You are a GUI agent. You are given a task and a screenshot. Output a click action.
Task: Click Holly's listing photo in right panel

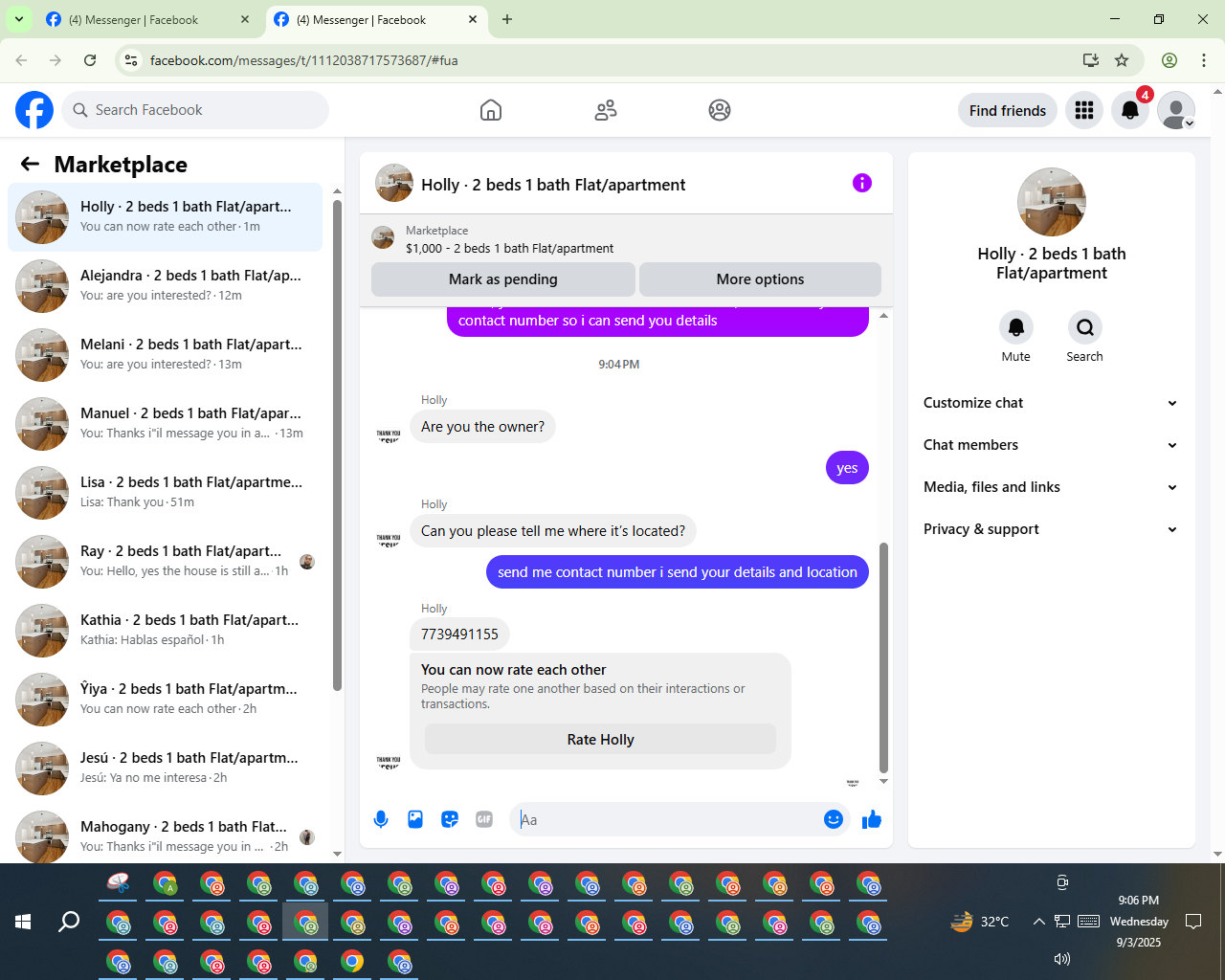pos(1052,202)
